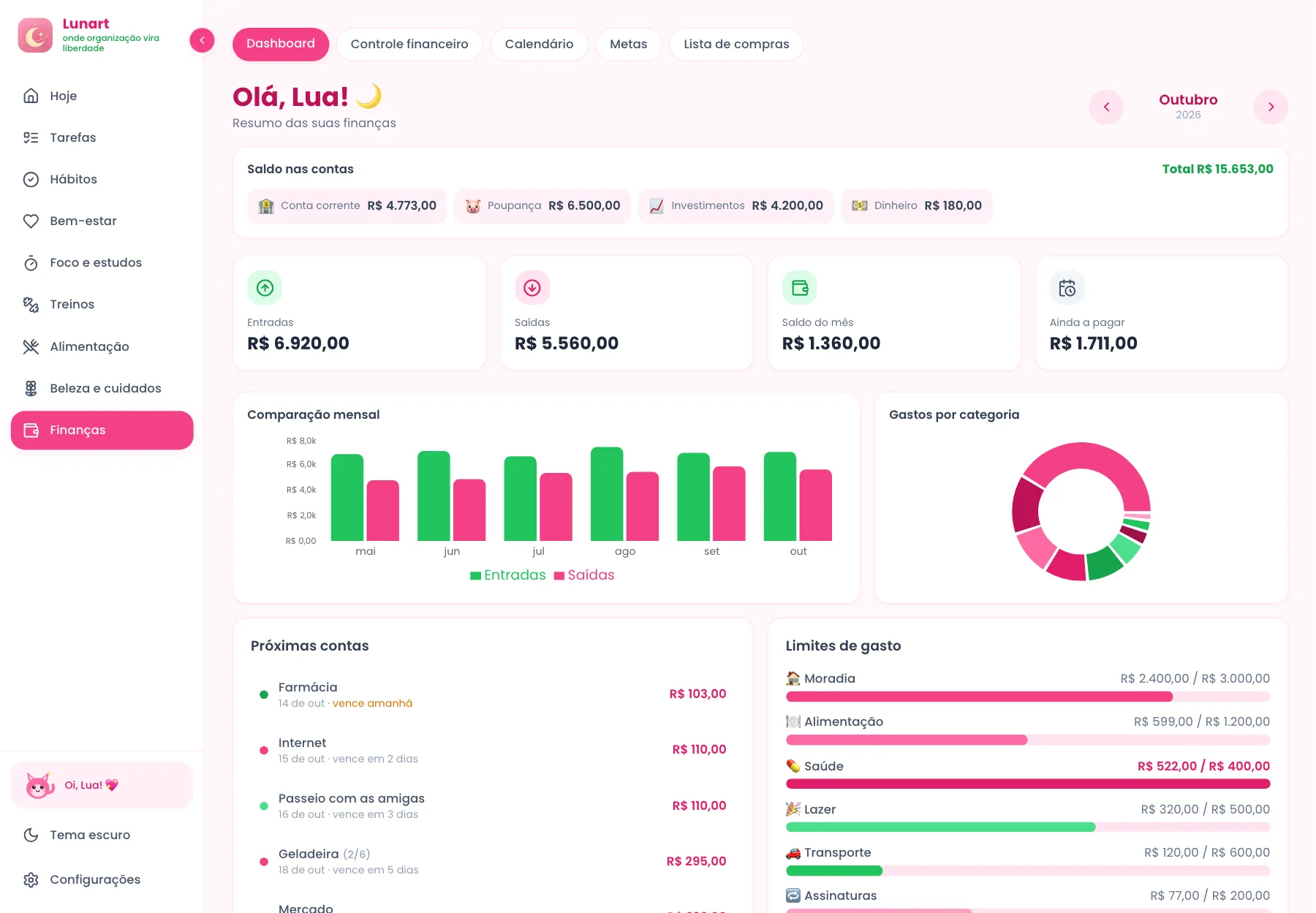Click the Ainda a pagar calendar icon
Screen dimensions: 1316x913
1067,288
